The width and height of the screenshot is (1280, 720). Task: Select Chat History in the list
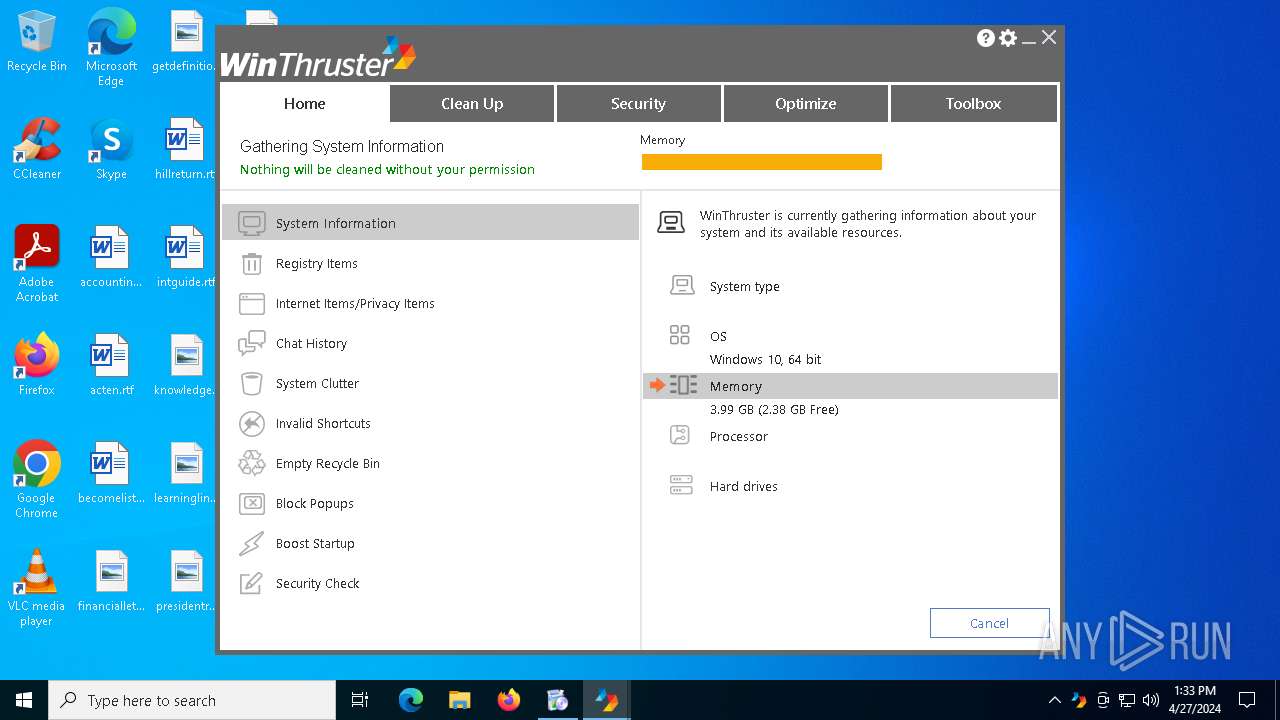coord(430,343)
